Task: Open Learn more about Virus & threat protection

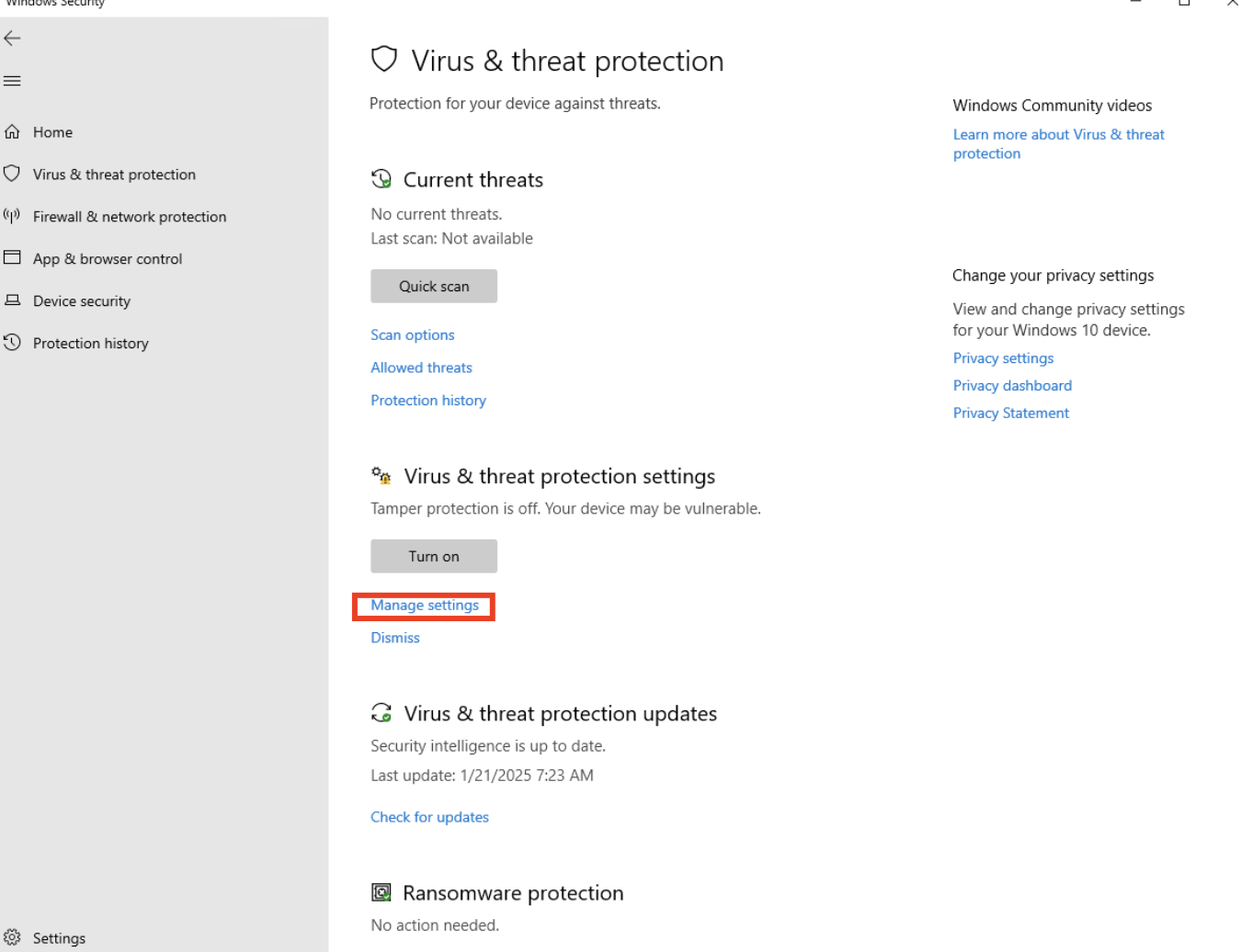Action: click(1058, 135)
